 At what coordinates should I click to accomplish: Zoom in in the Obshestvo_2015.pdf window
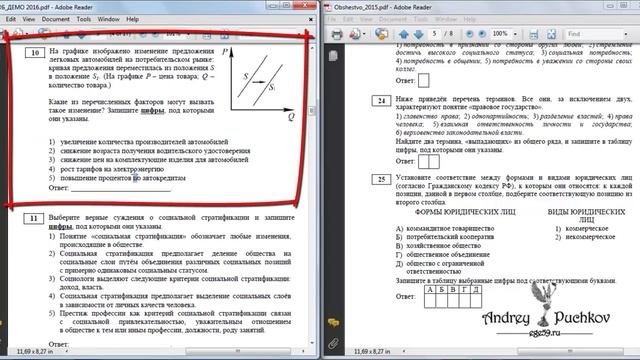point(482,34)
